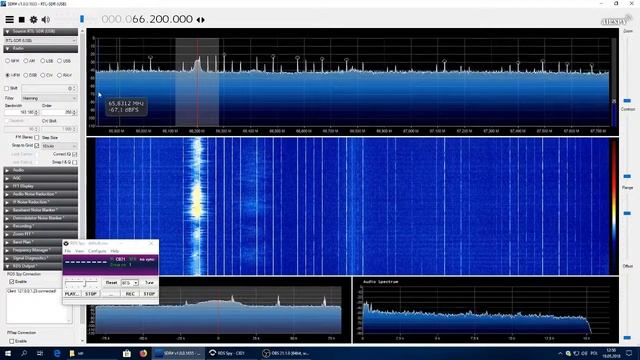This screenshot has width=640, height=360.
Task: Expand the Audio panel
Action: [40, 170]
